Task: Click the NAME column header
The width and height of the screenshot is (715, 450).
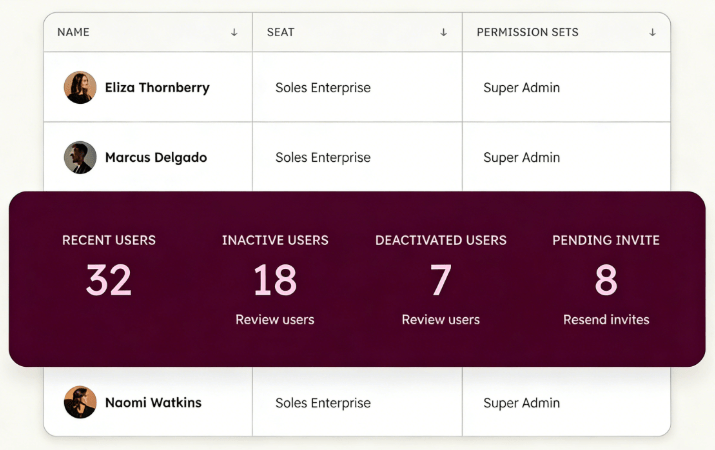Action: point(74,32)
